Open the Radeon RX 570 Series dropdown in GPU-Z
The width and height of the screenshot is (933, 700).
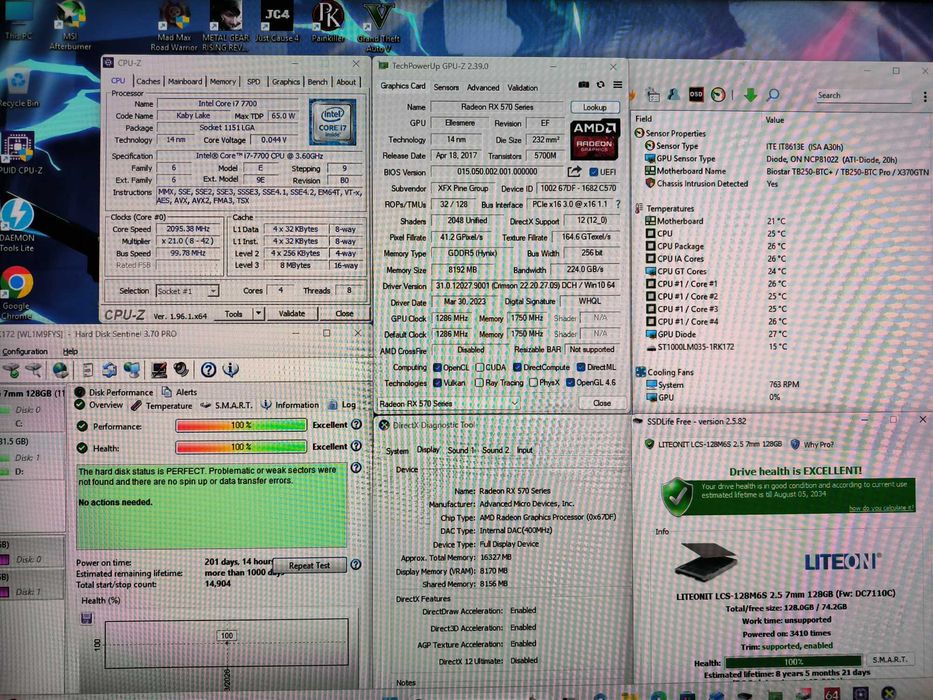point(447,404)
